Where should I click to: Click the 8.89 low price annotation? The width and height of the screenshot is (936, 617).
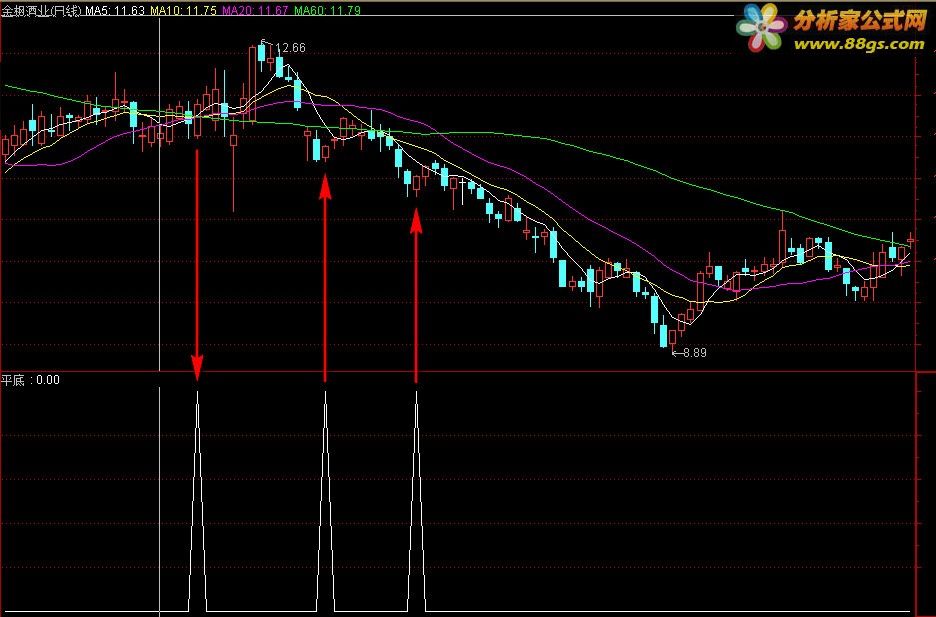(x=694, y=353)
